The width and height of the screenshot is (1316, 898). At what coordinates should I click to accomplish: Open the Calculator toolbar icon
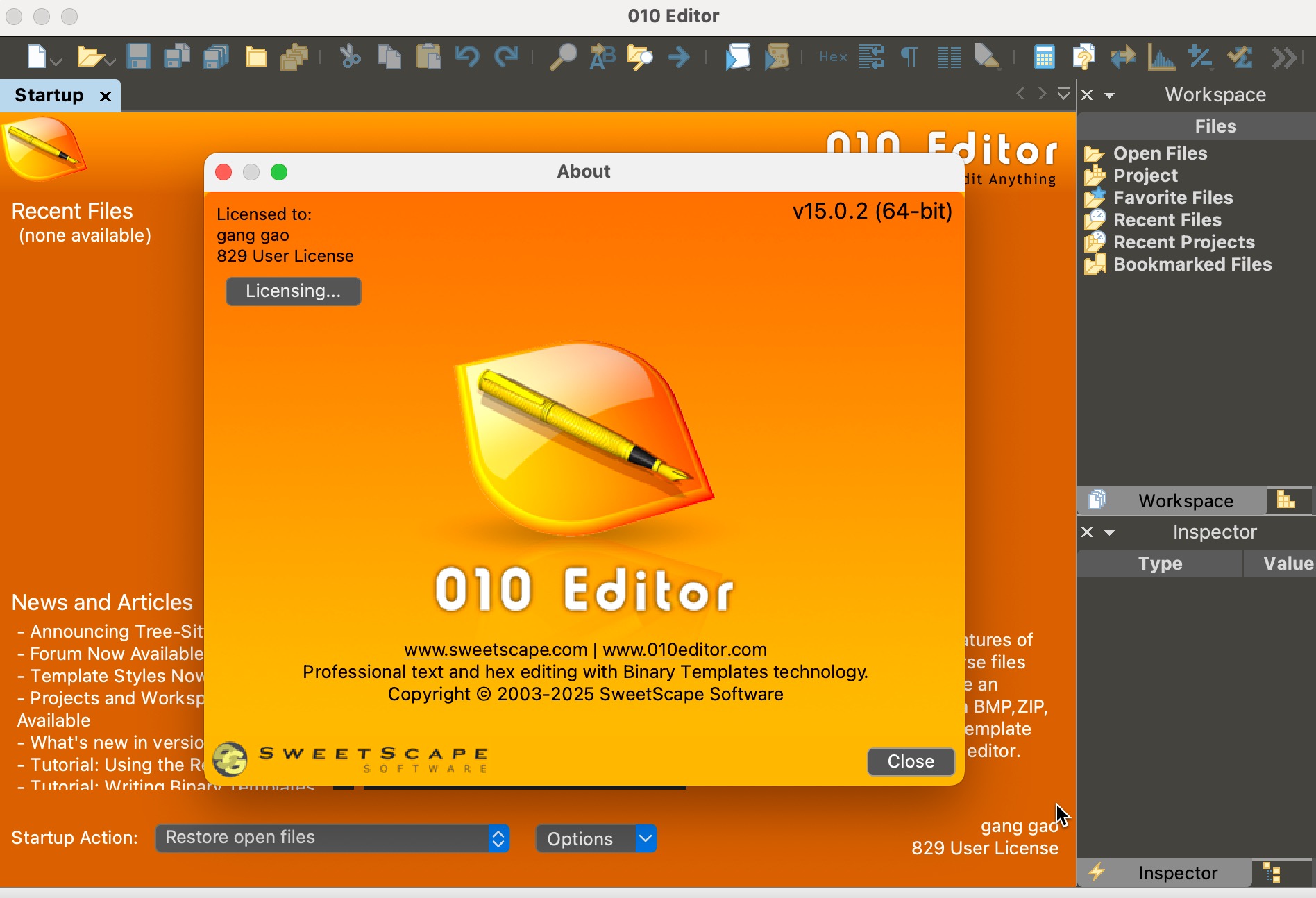[x=1044, y=56]
